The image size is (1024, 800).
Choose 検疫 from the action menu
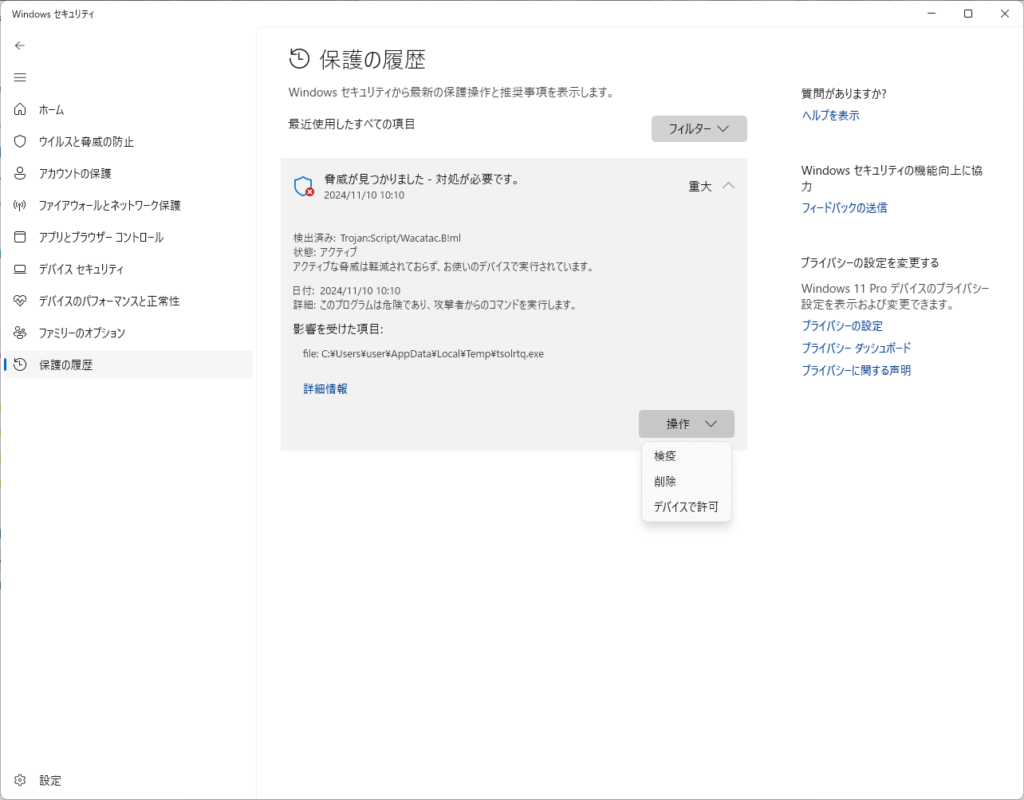point(665,456)
